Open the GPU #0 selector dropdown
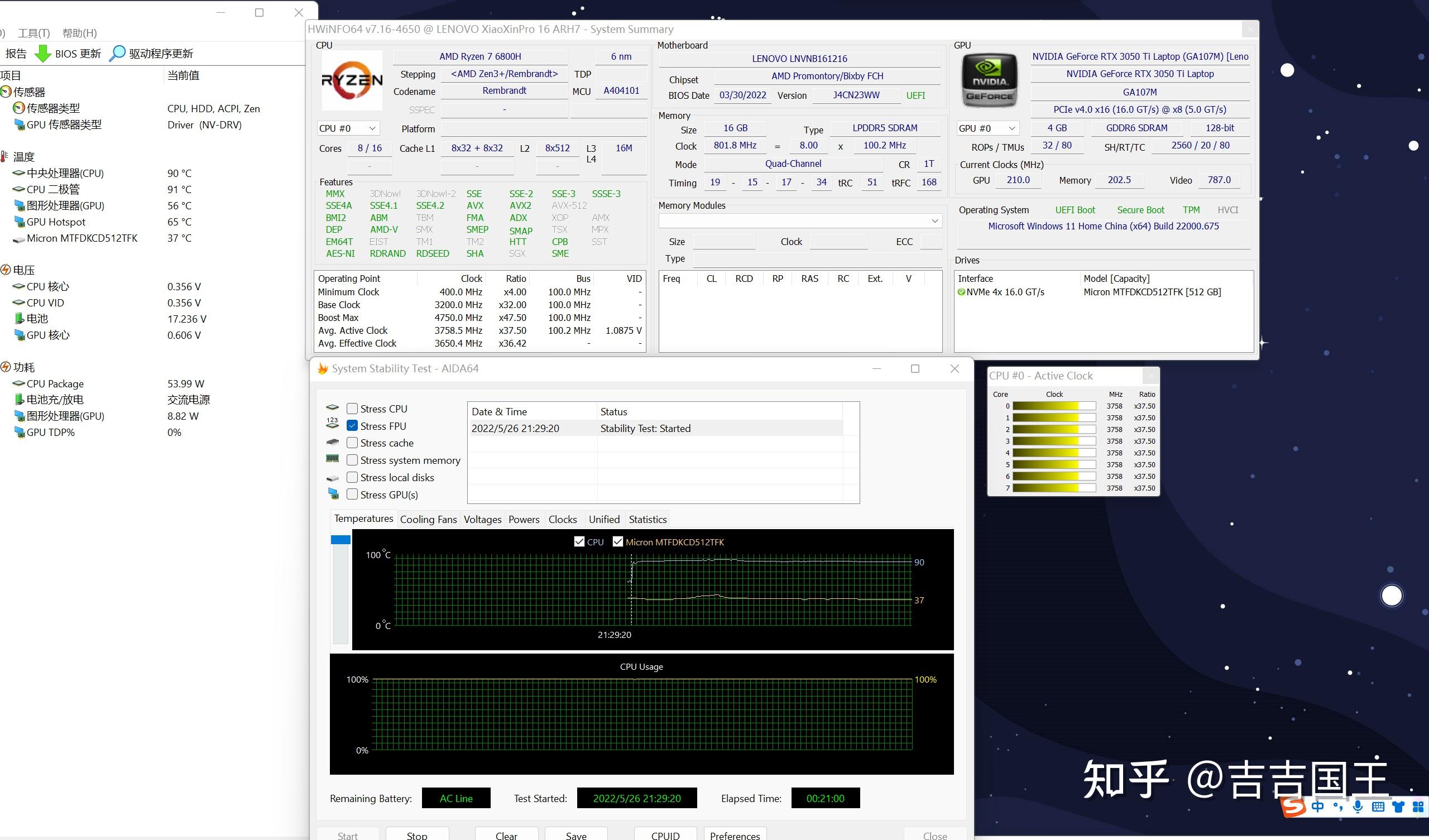This screenshot has height=840, width=1429. coord(987,128)
